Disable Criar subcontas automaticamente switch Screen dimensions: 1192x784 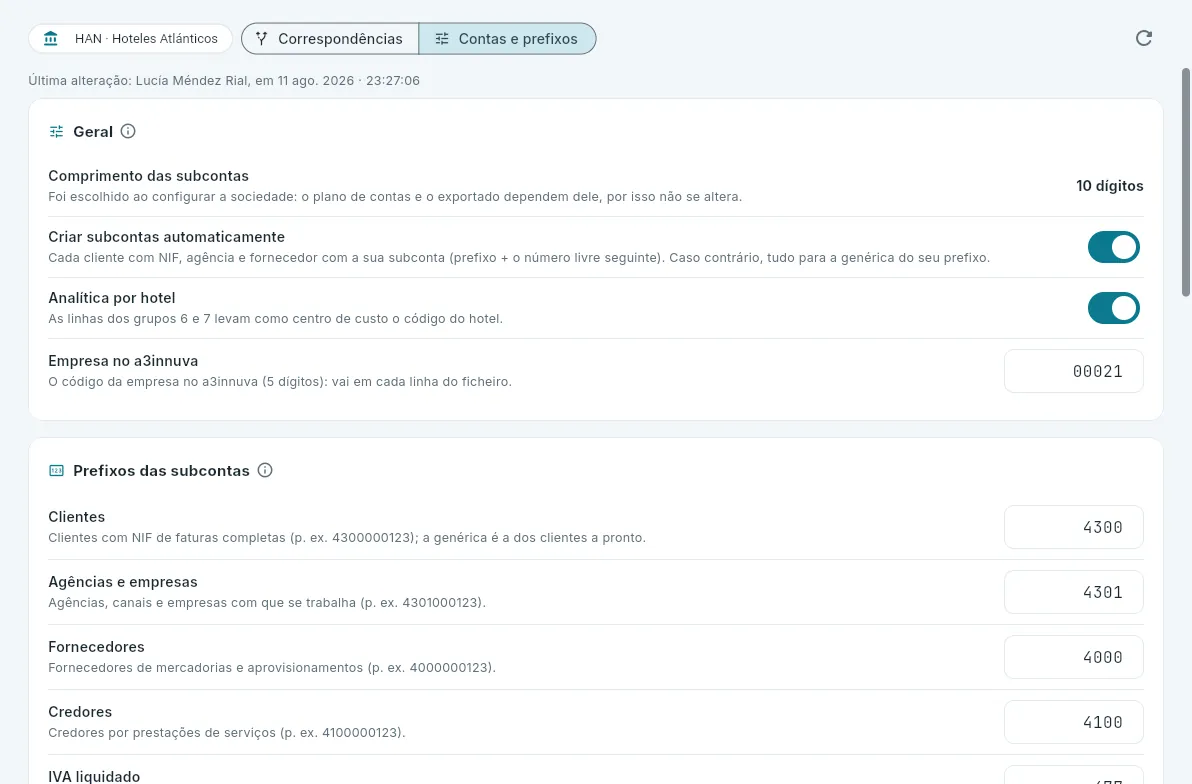coord(1114,247)
